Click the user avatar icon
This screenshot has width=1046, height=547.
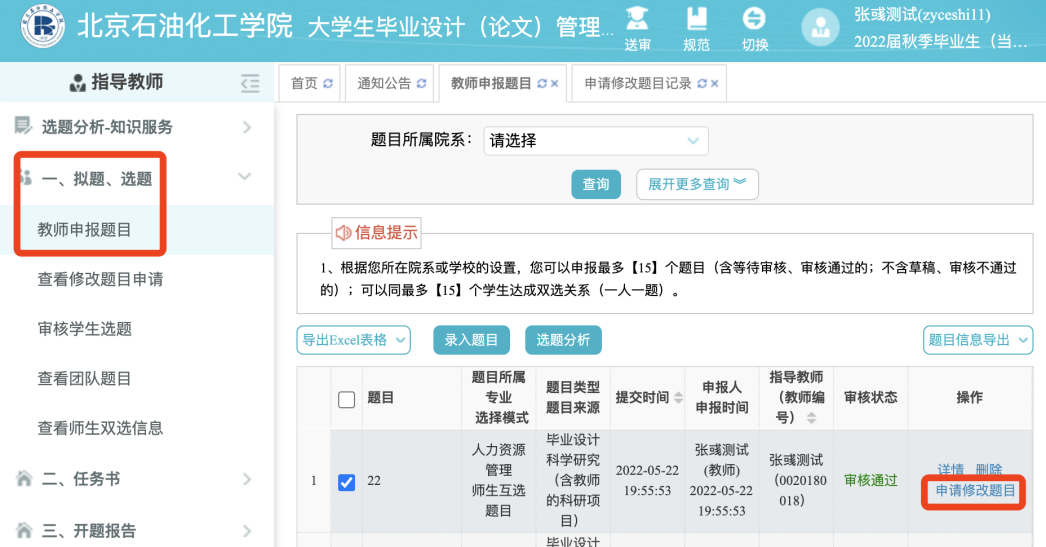pos(821,29)
